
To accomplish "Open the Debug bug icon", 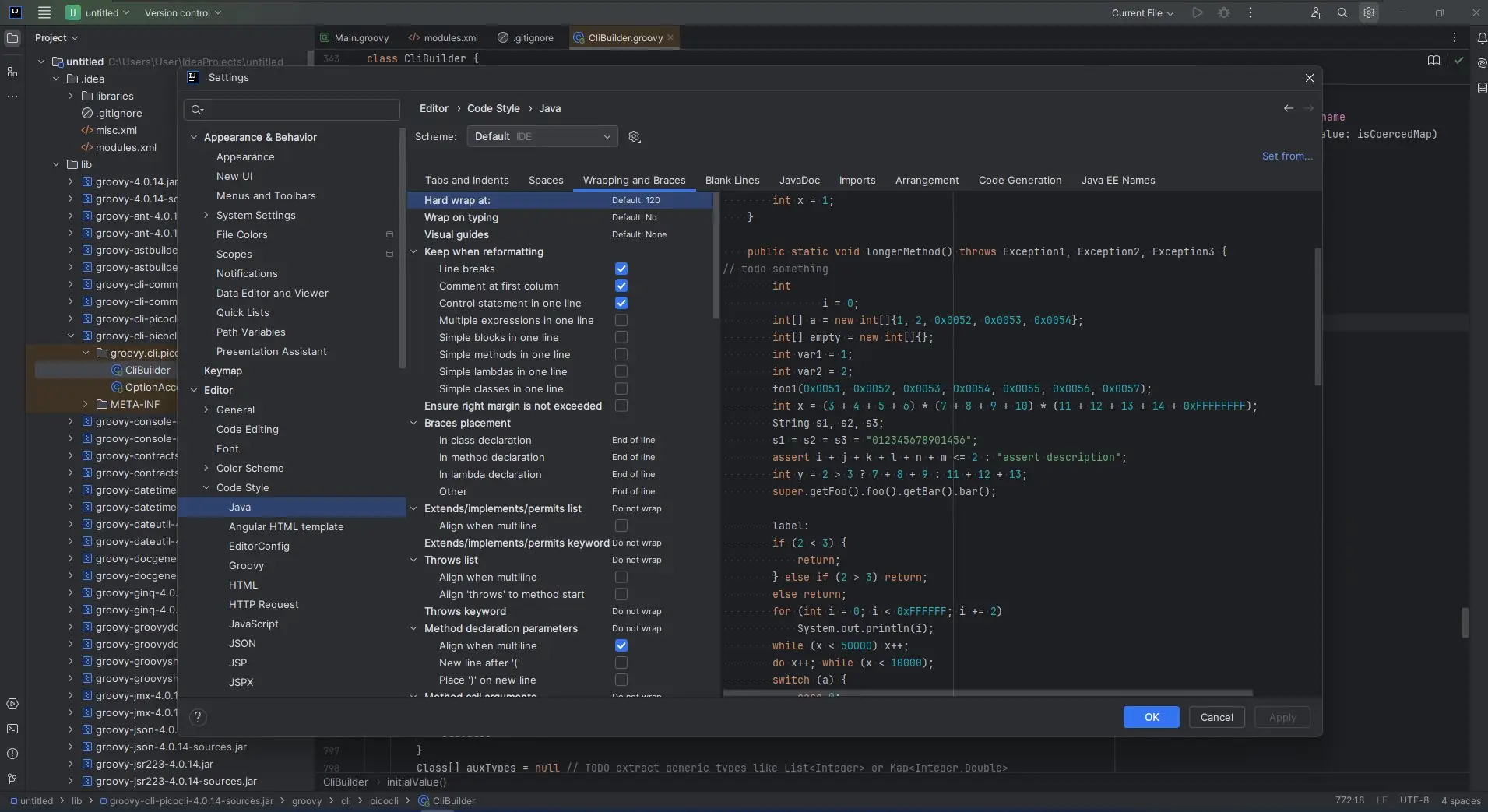I will click(1224, 13).
